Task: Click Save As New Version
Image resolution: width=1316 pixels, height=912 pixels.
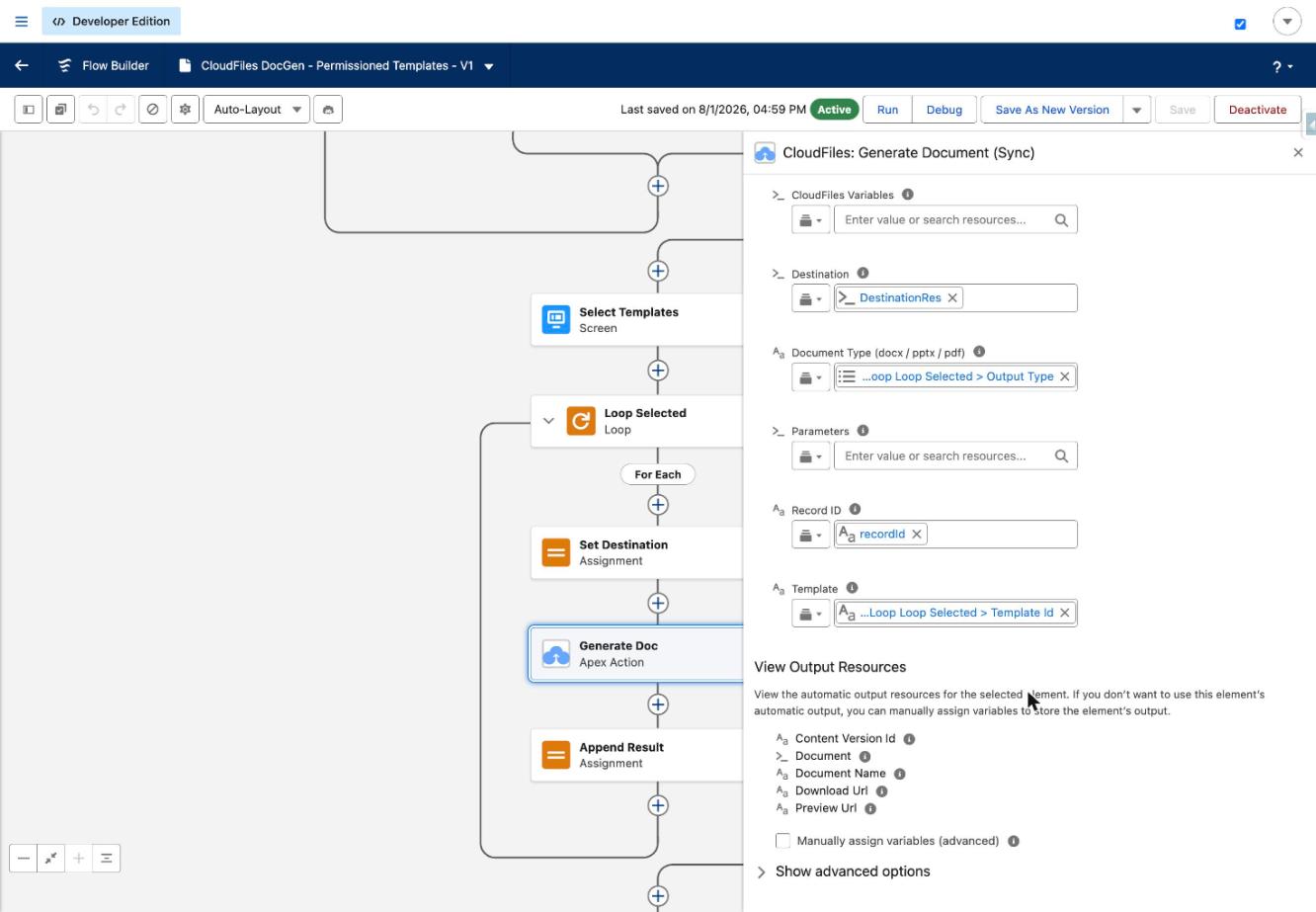Action: point(1052,110)
